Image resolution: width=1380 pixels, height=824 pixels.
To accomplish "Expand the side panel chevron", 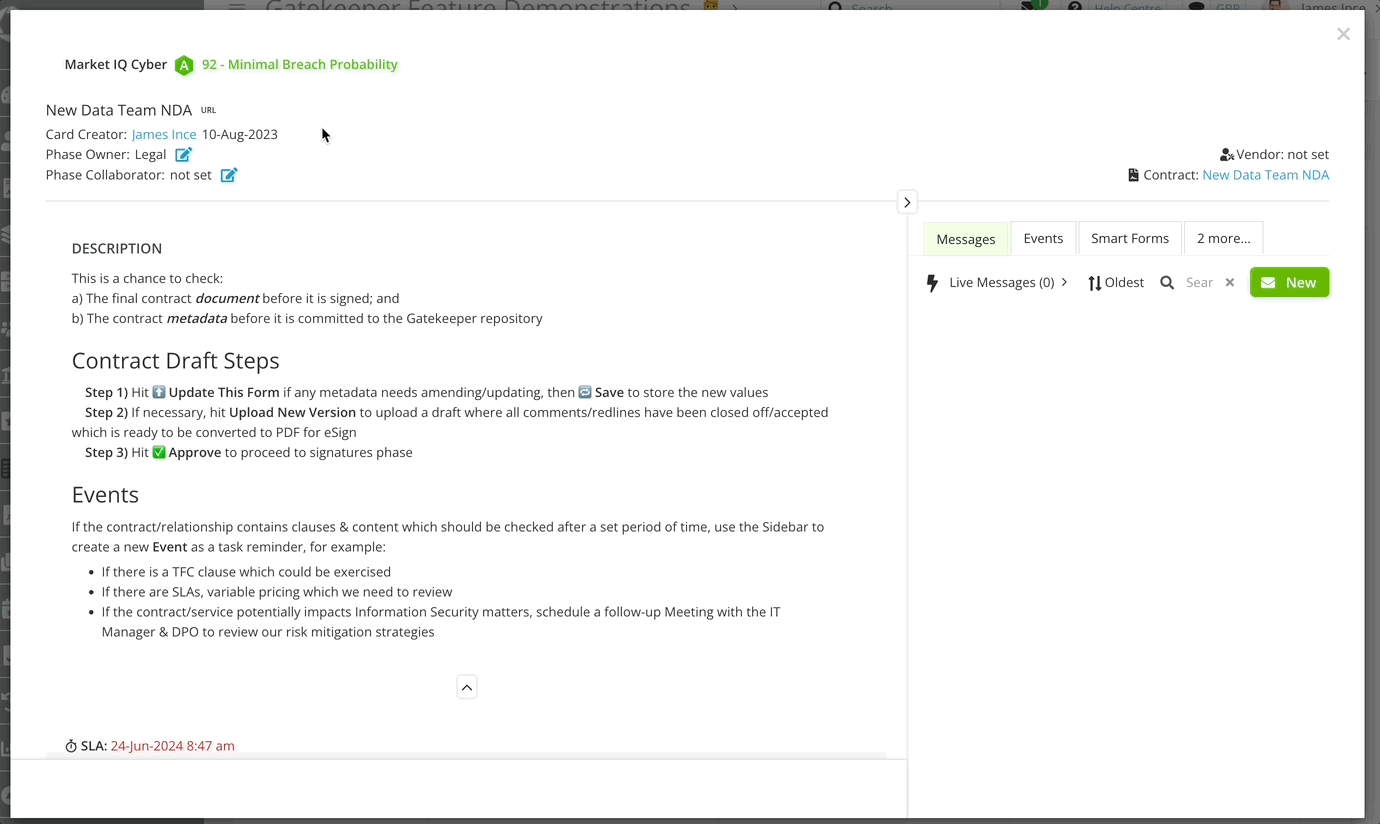I will click(907, 201).
